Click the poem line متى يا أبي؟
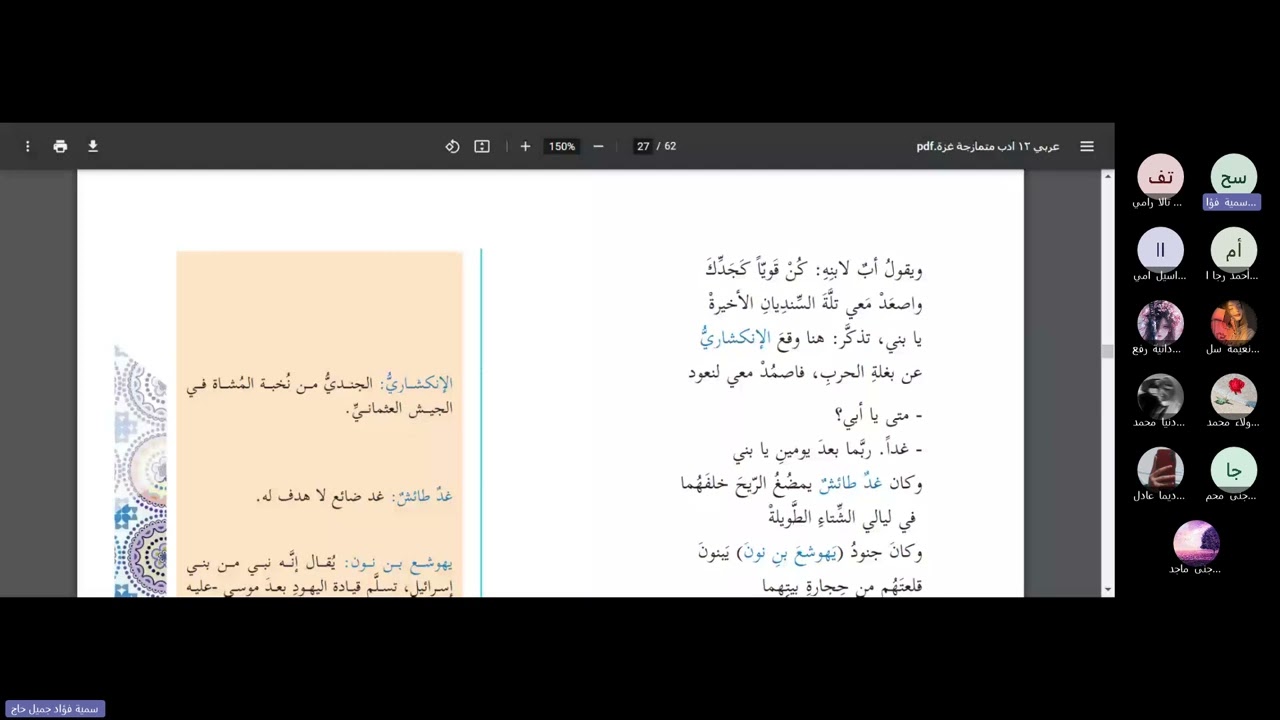Screen dimensions: 1280x720 point(878,415)
